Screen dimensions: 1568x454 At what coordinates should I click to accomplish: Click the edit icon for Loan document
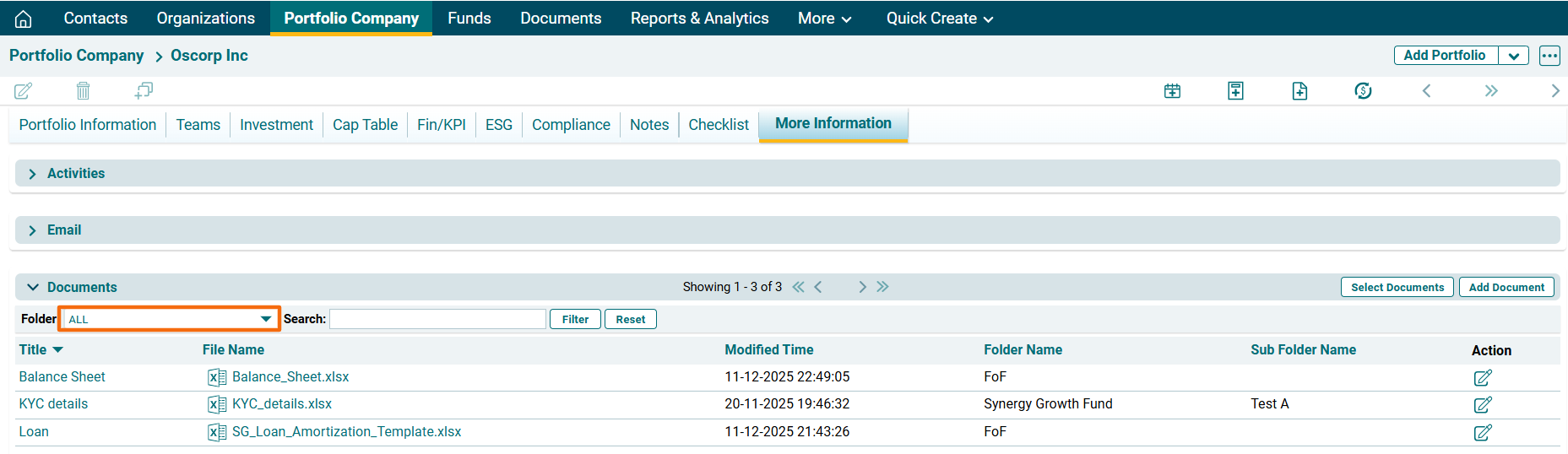coord(1482,432)
